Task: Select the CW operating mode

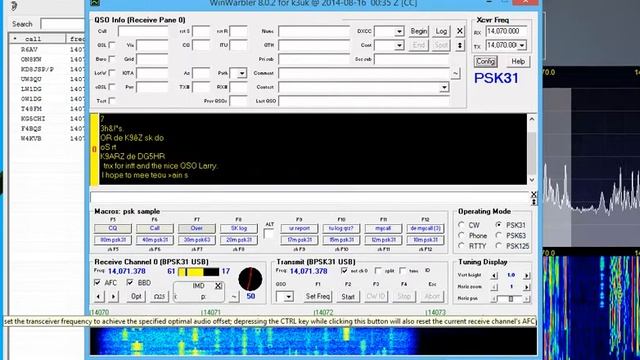Action: (x=461, y=225)
